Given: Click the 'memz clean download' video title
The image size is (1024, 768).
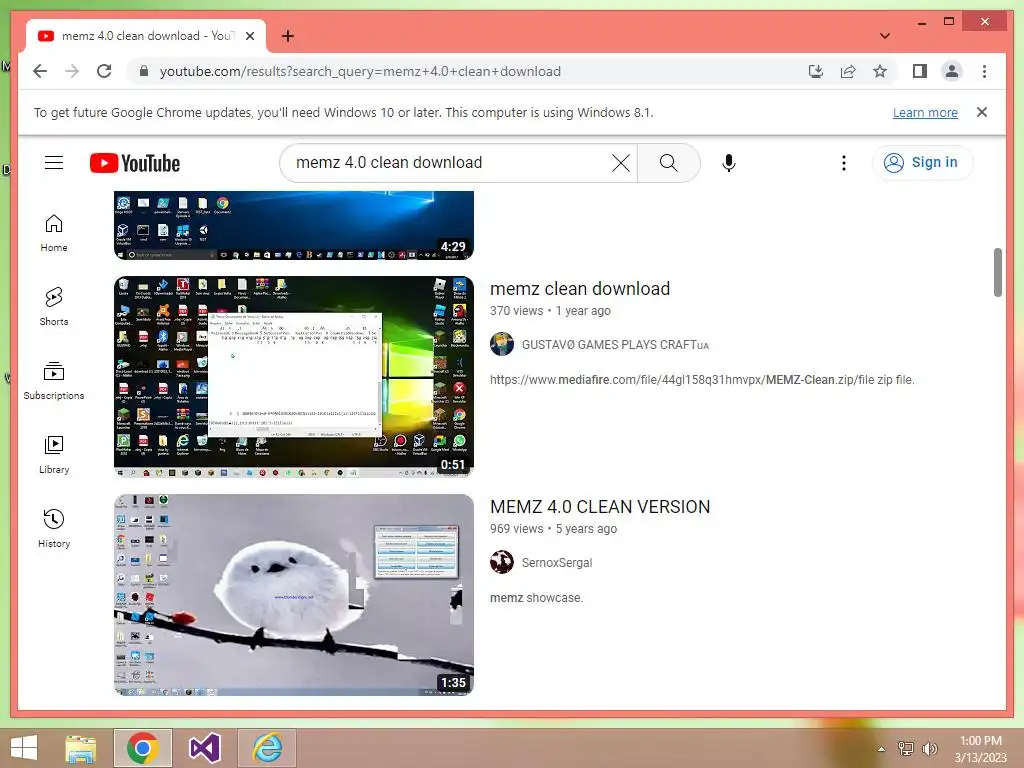Looking at the screenshot, I should tap(580, 289).
